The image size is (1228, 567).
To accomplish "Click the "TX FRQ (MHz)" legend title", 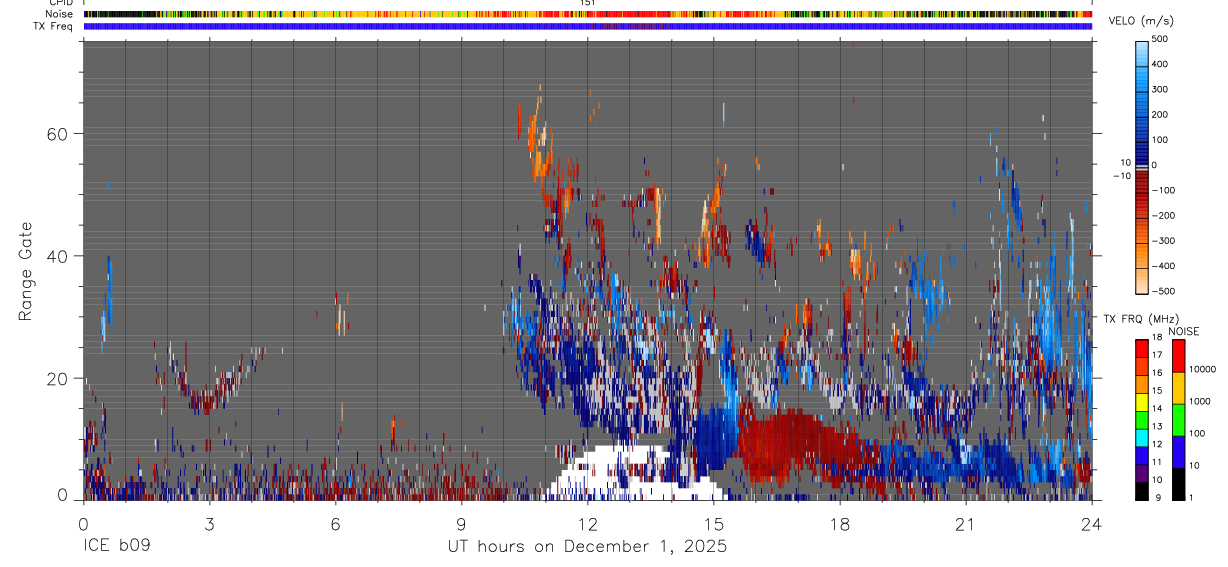I will (x=1140, y=319).
